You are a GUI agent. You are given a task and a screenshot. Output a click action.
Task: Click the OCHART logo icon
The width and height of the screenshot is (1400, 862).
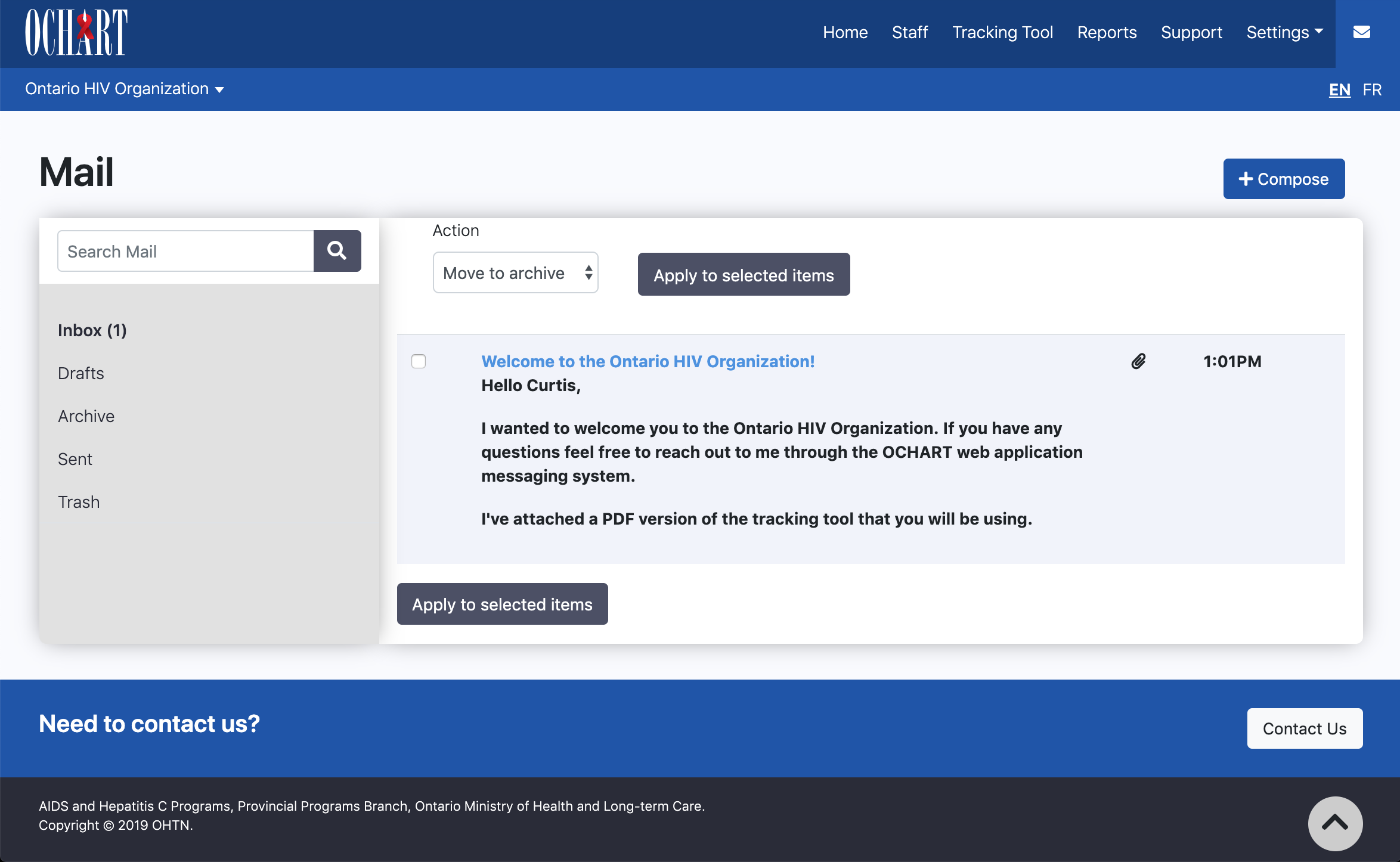click(75, 33)
